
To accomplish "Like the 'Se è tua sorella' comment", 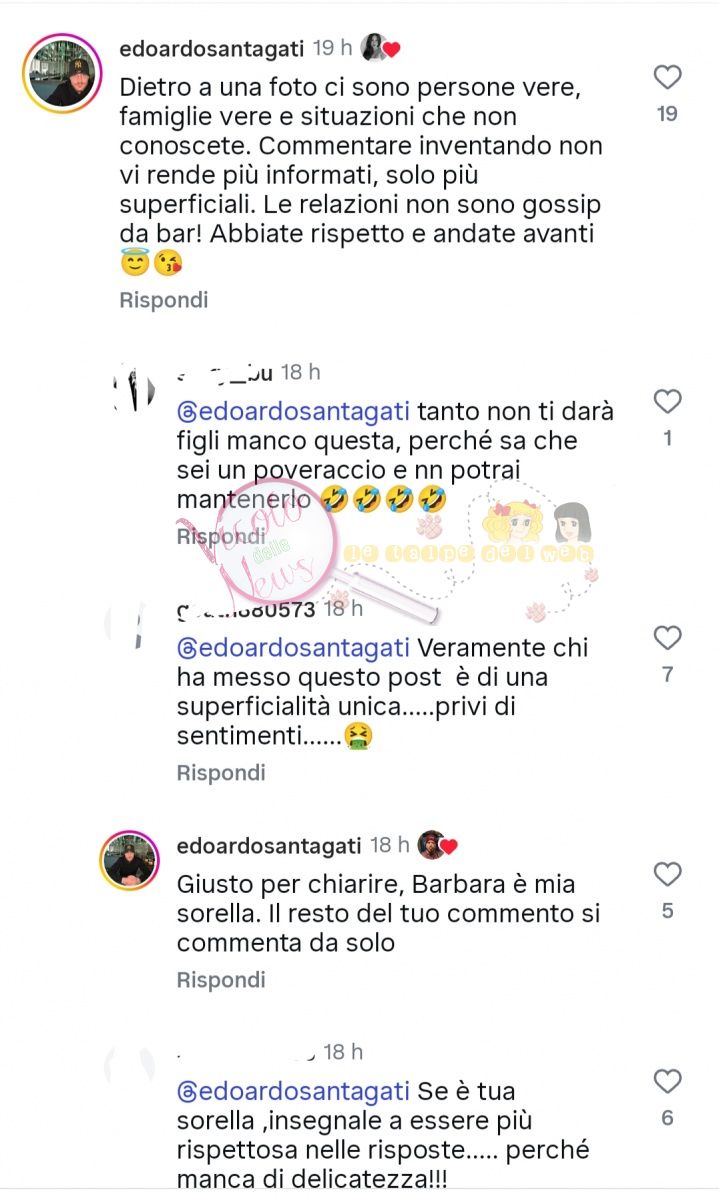I will pos(667,1082).
